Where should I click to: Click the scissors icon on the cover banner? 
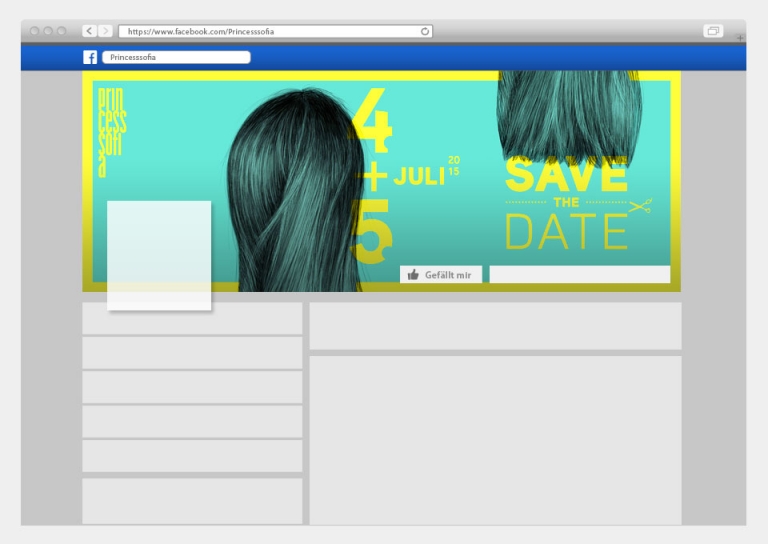coord(640,206)
